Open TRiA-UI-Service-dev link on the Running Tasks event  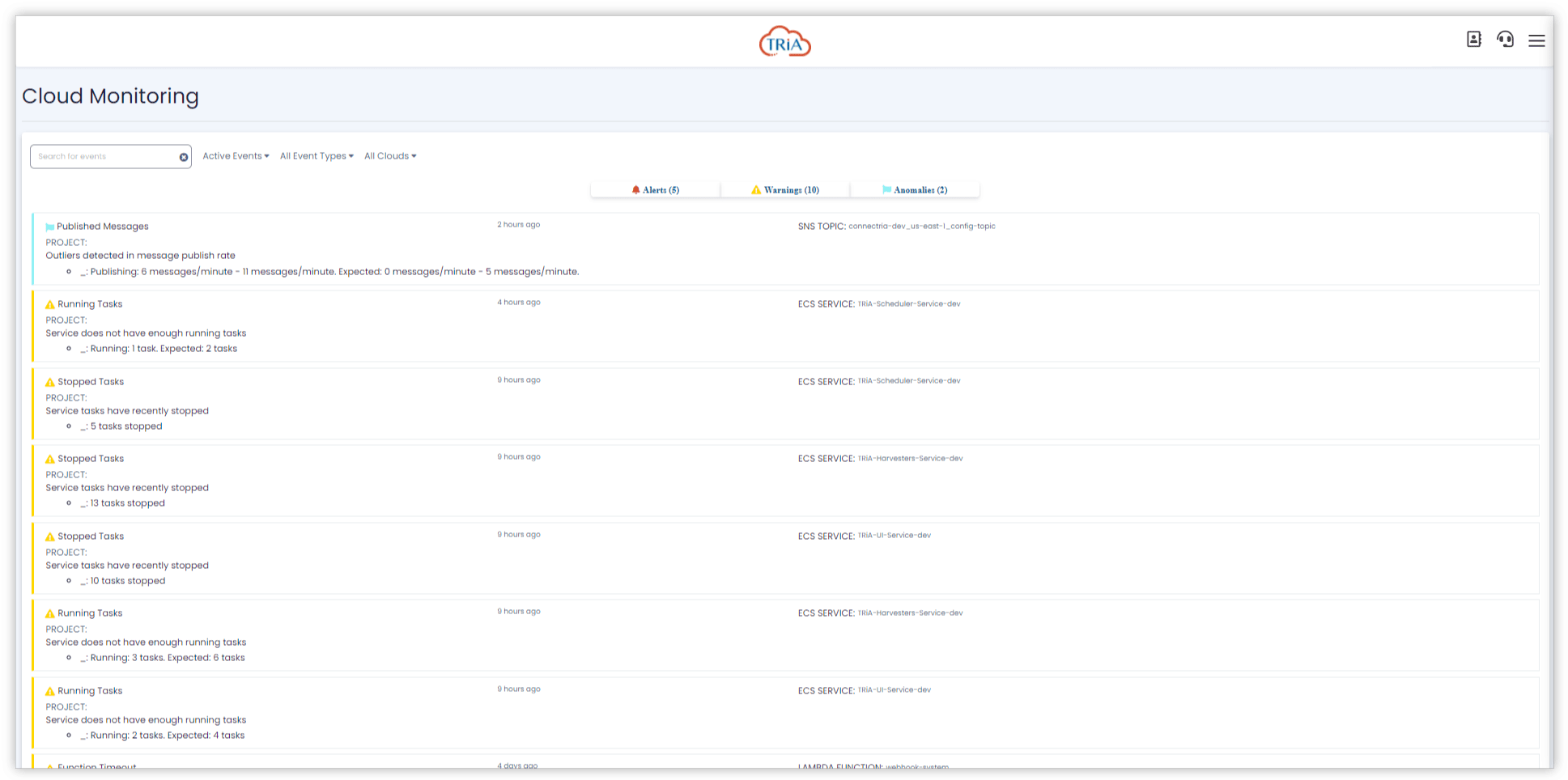coord(894,690)
